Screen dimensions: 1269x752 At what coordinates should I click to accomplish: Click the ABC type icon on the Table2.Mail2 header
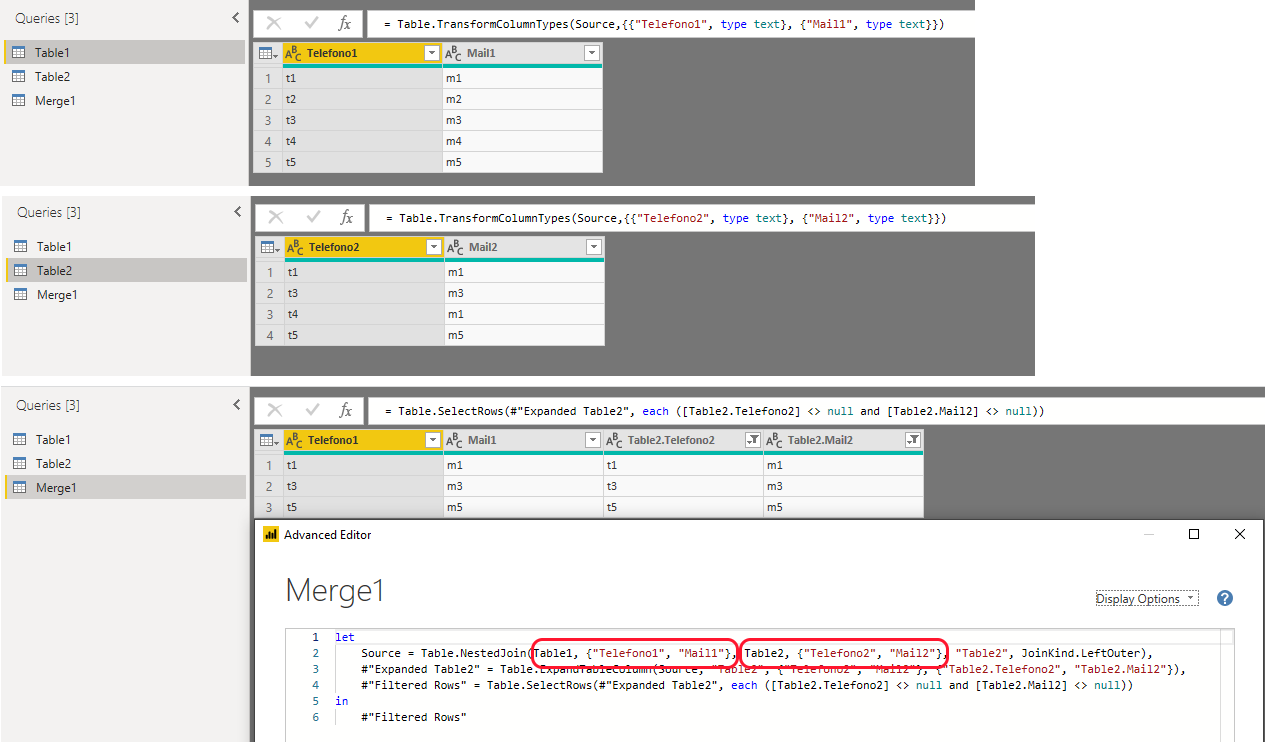[x=774, y=440]
